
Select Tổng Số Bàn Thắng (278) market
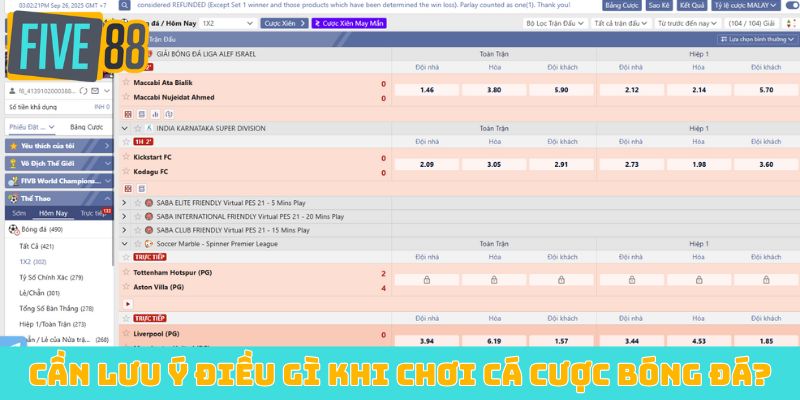pyautogui.click(x=56, y=308)
